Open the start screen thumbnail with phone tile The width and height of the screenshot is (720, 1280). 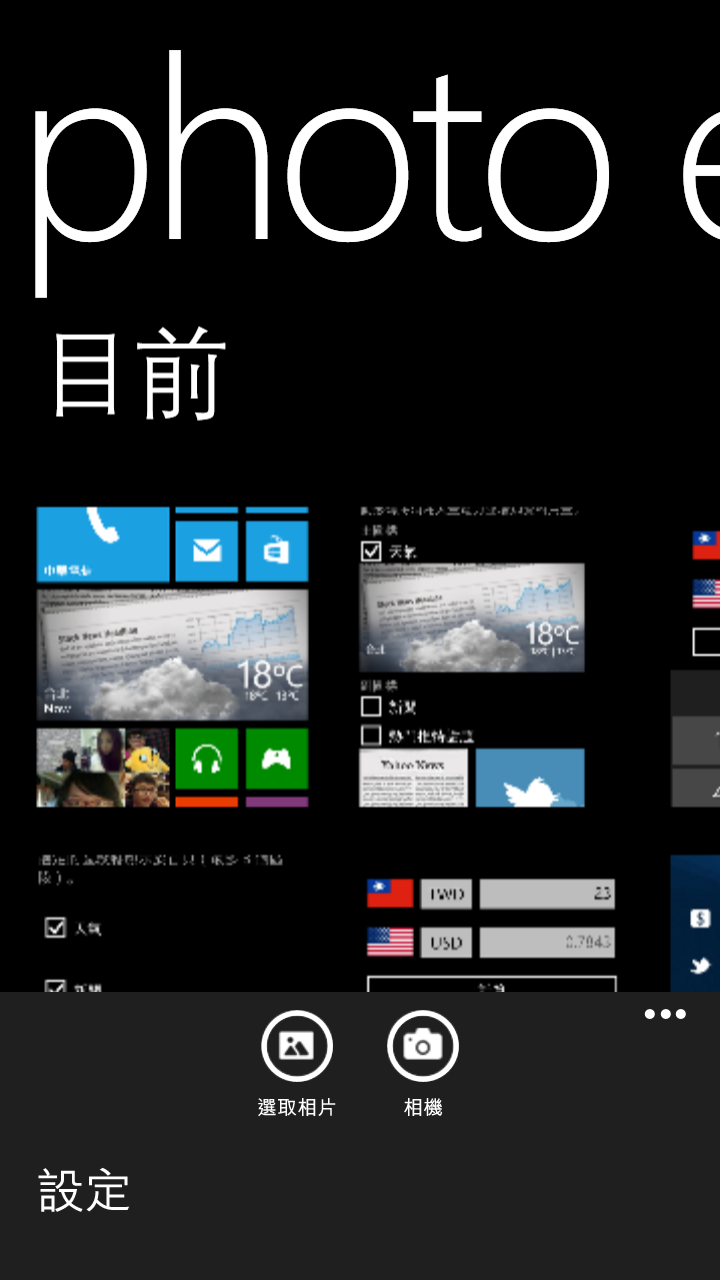pos(172,656)
